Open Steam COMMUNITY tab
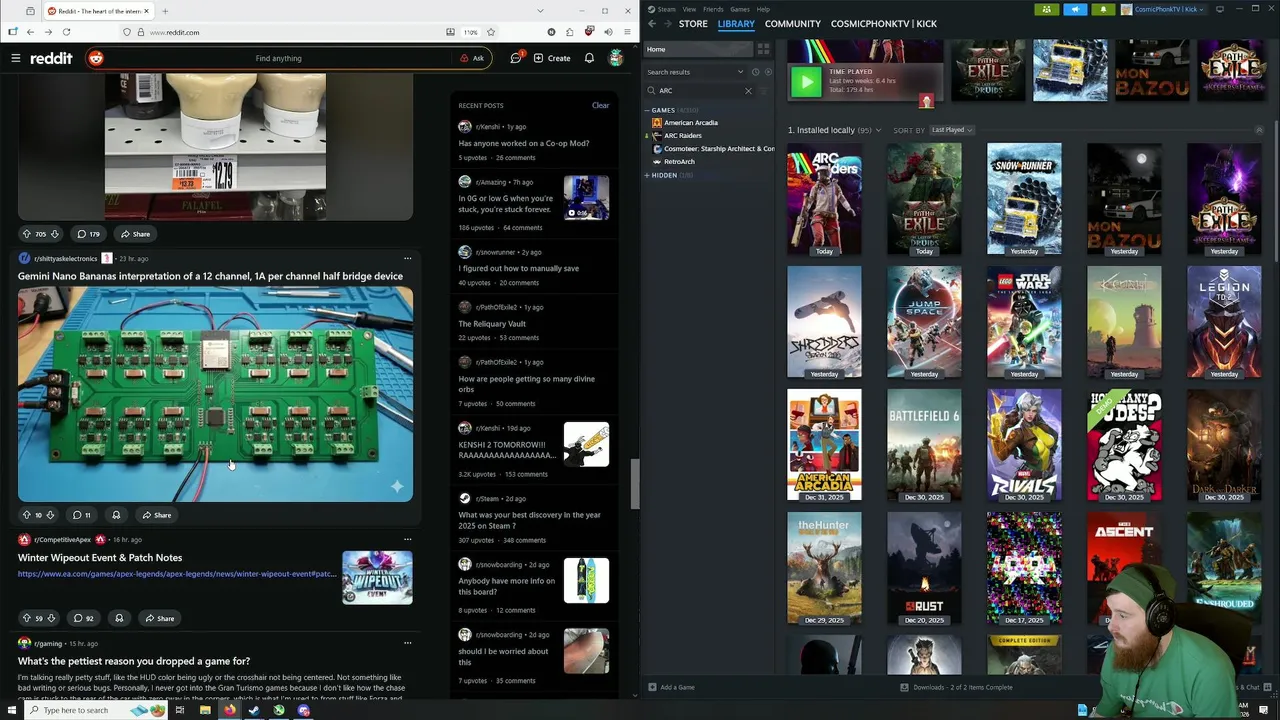Image resolution: width=1280 pixels, height=720 pixels. coord(793,24)
